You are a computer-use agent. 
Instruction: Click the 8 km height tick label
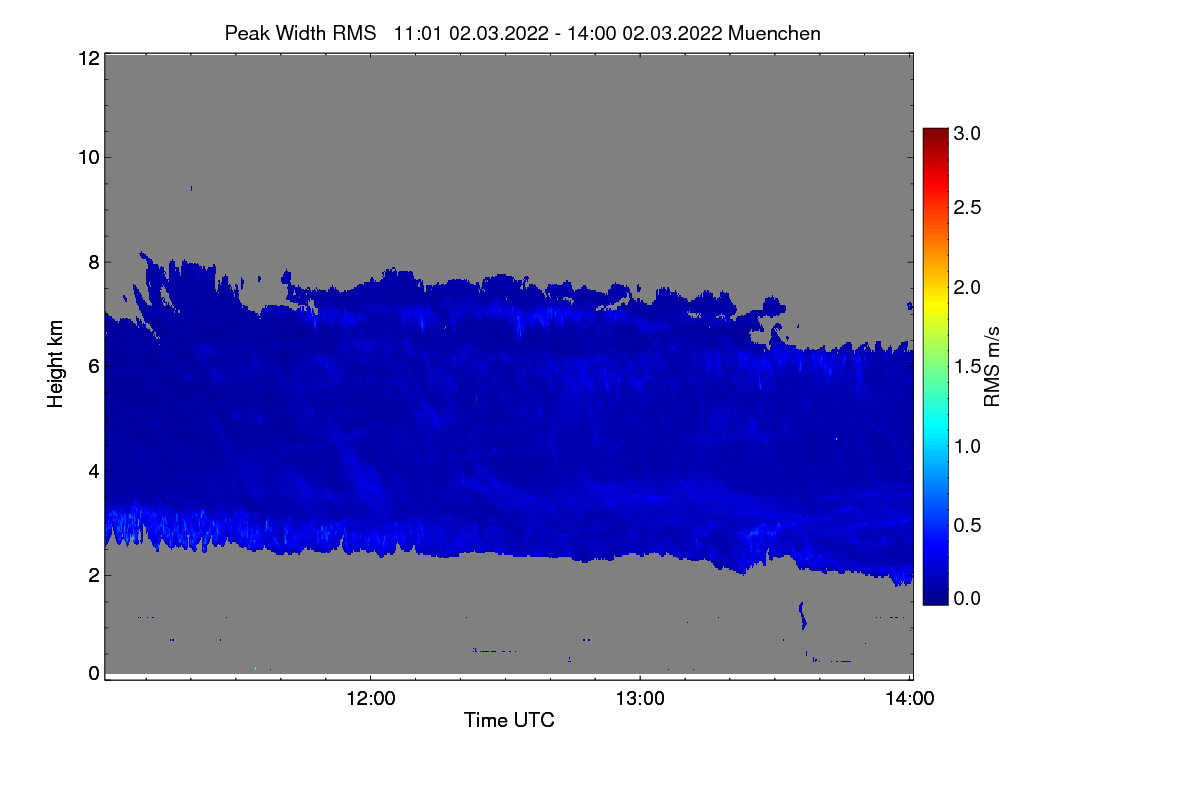[93, 262]
